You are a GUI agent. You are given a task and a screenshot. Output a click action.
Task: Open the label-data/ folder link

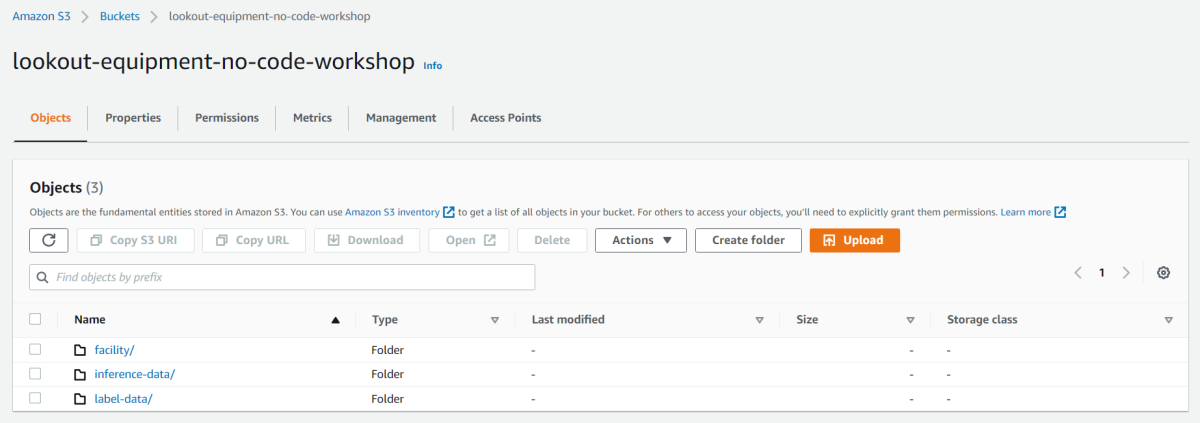click(123, 399)
